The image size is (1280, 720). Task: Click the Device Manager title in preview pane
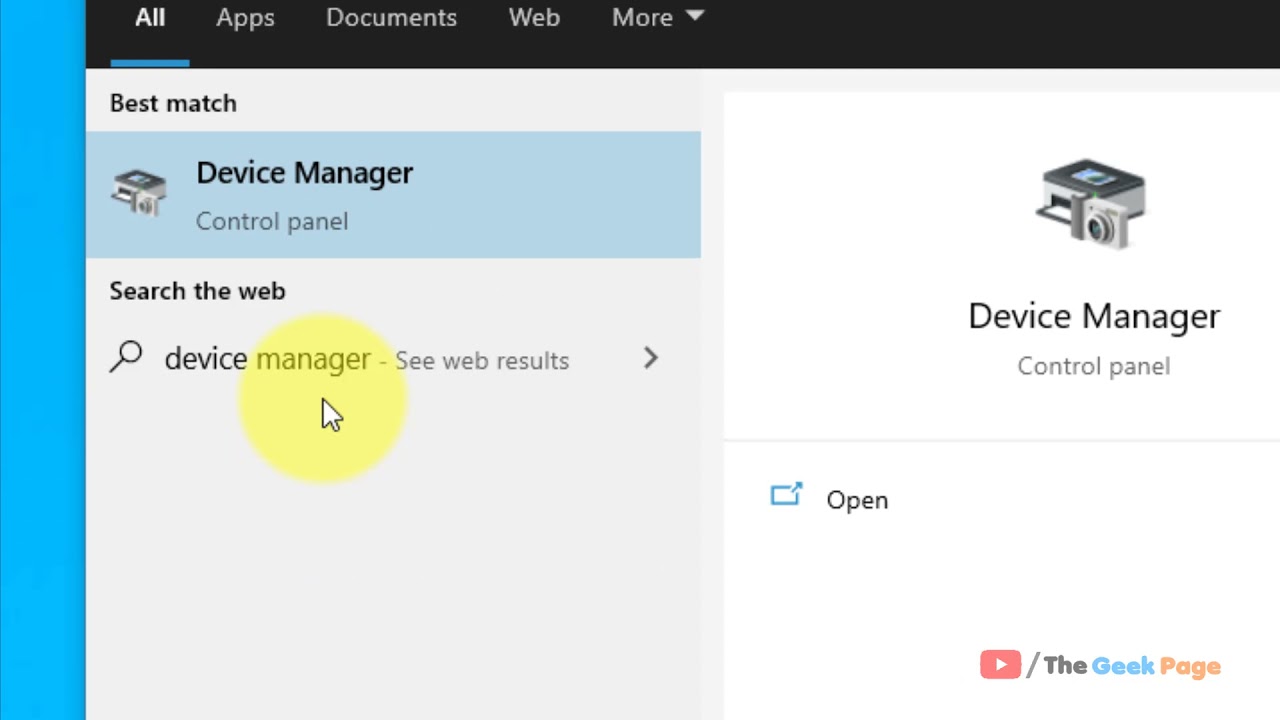pos(1094,316)
